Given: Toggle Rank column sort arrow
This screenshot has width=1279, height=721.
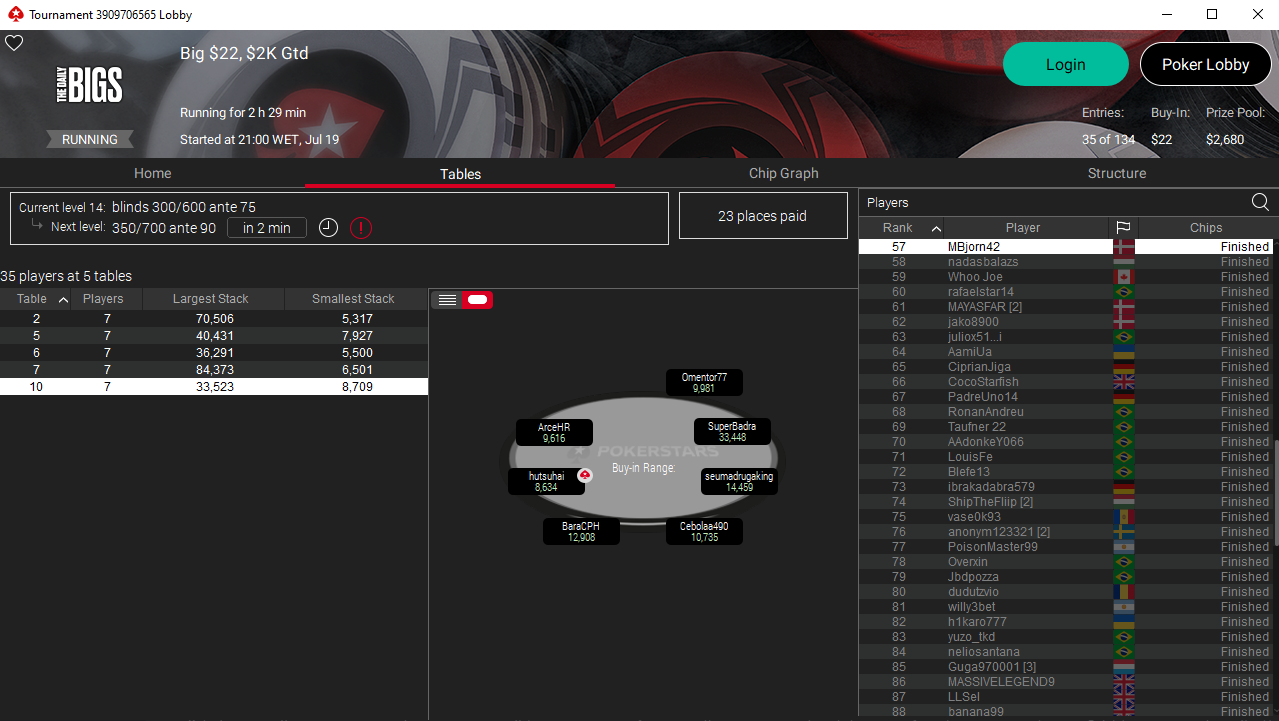Looking at the screenshot, I should click(x=936, y=228).
